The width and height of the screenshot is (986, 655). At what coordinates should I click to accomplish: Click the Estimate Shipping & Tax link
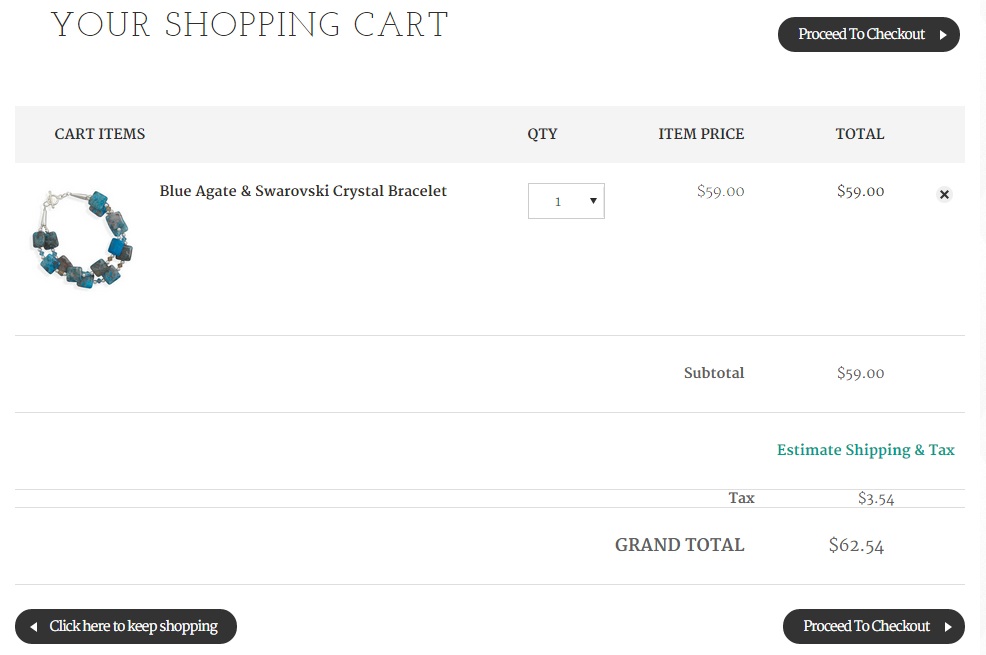click(x=865, y=450)
